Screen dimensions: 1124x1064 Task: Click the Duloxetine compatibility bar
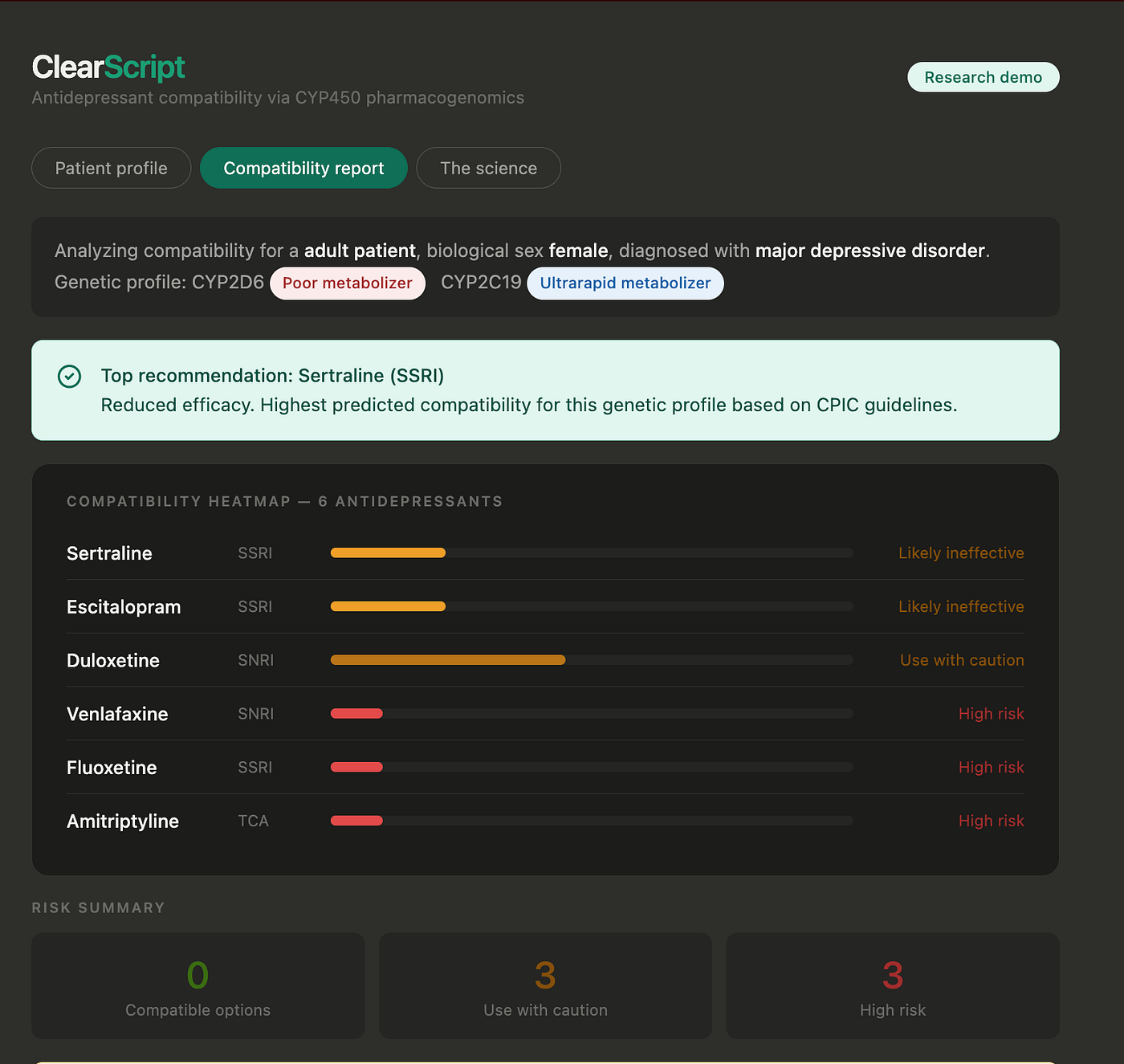[x=592, y=660]
